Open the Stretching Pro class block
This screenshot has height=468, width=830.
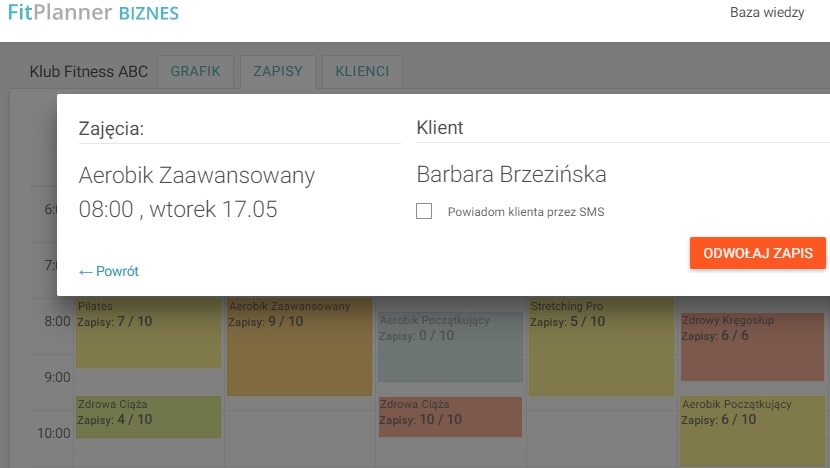(x=600, y=345)
